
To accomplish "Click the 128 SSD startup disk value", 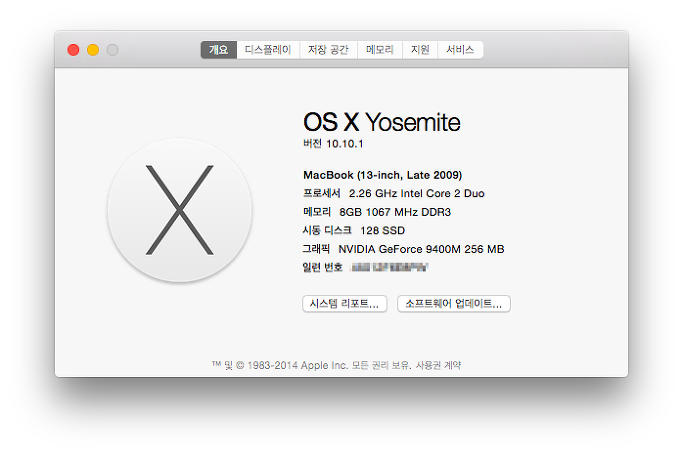I will tap(382, 230).
